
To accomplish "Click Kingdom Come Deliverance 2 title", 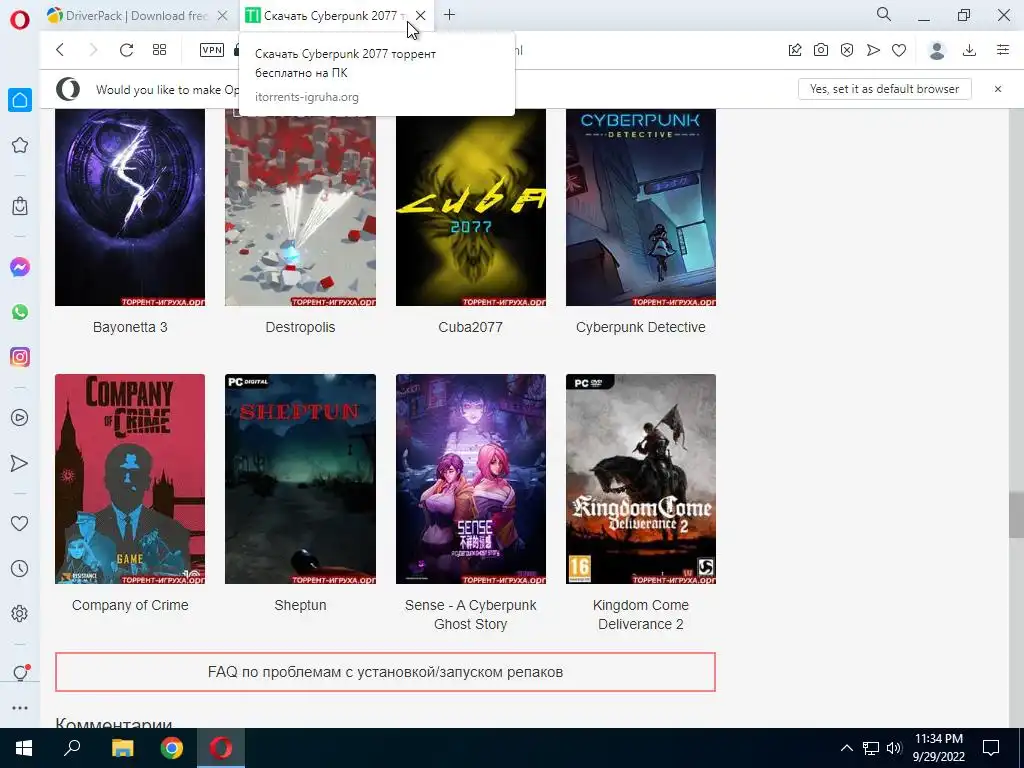I will (x=641, y=615).
